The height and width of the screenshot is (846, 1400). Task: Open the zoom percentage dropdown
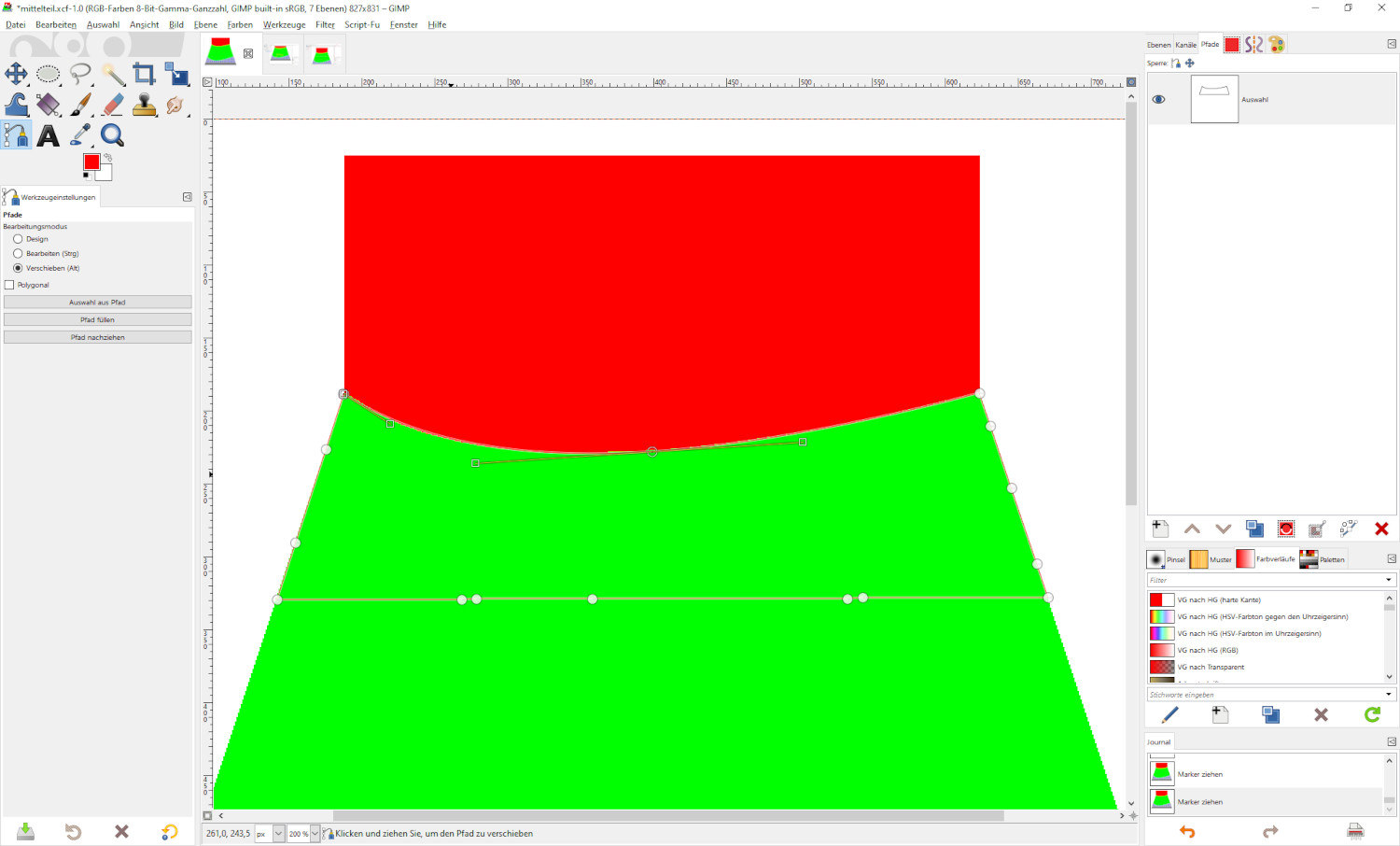(315, 834)
